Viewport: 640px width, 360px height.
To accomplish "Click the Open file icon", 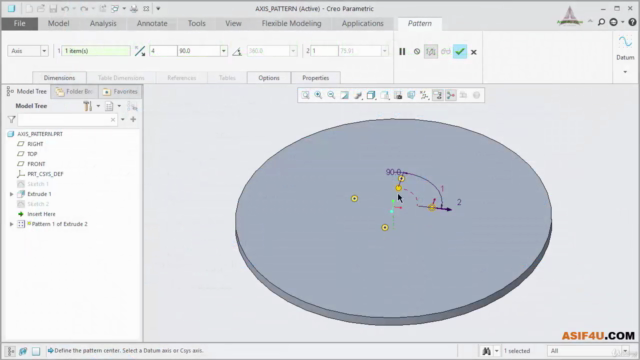I will click(x=41, y=9).
